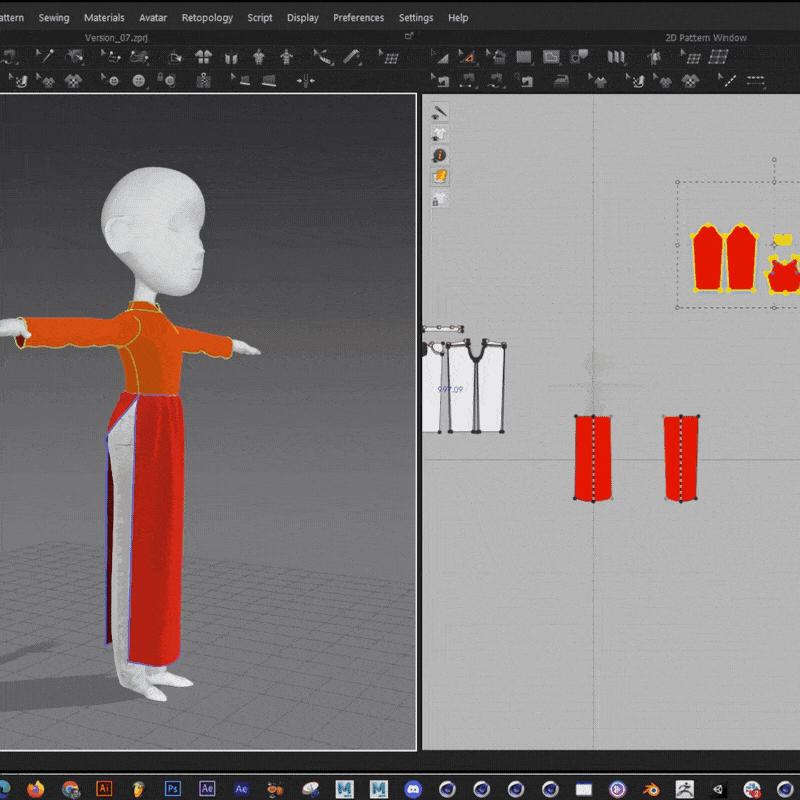This screenshot has width=800, height=800.
Task: Open Blender from the taskbar
Action: tap(650, 788)
